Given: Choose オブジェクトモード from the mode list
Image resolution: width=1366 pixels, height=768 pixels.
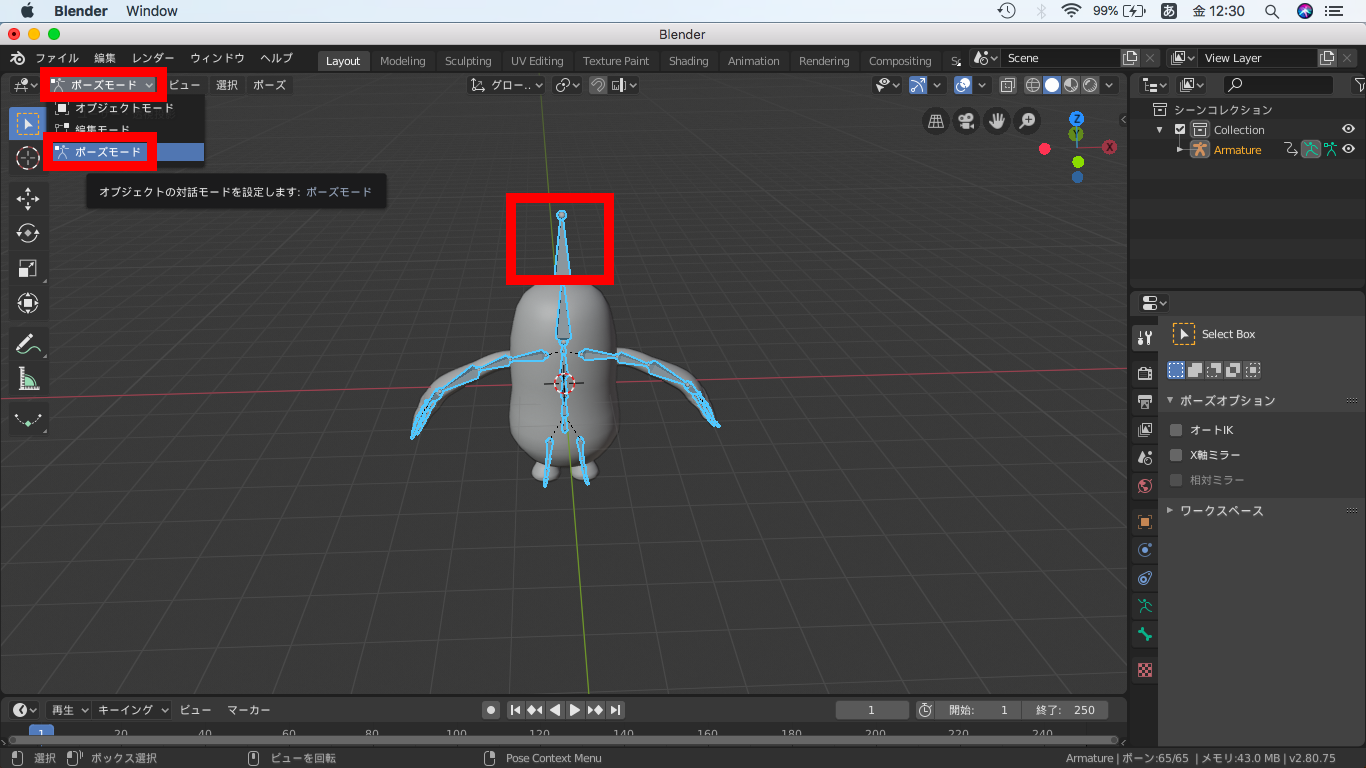Looking at the screenshot, I should (x=125, y=108).
